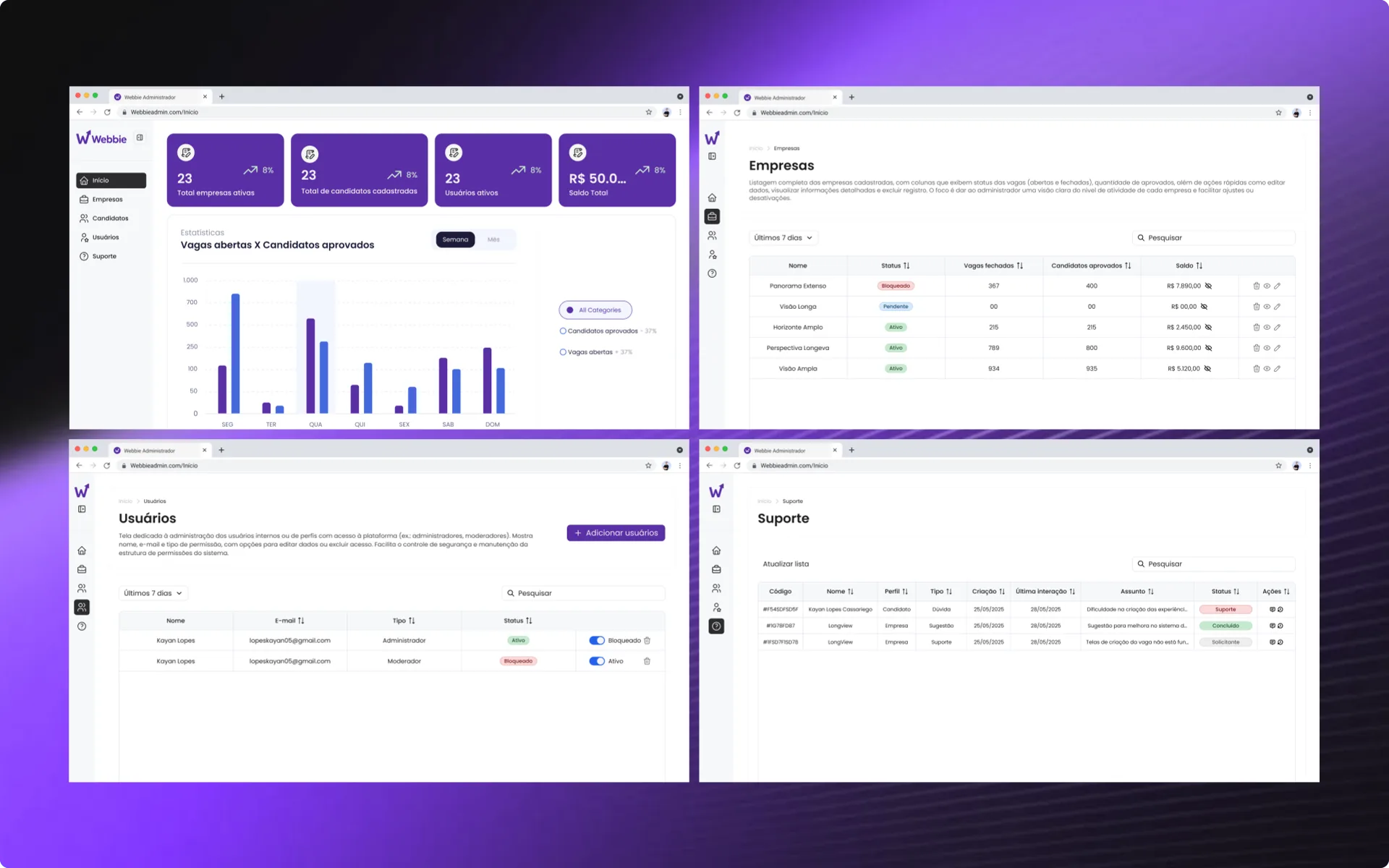
Task: Edit the Visão Ampla row with the pencil icon
Action: (x=1278, y=369)
